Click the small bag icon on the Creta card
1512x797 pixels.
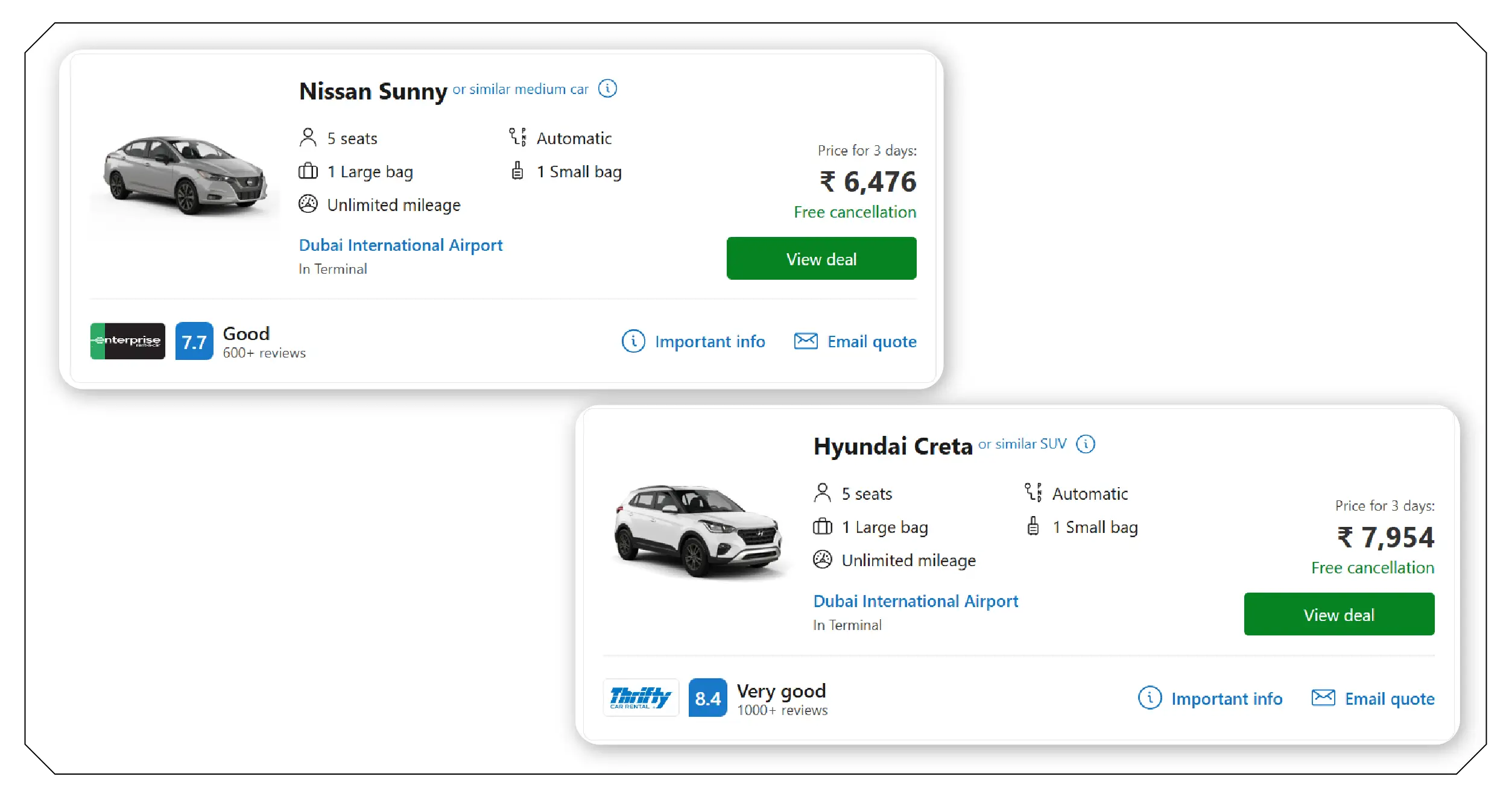pyautogui.click(x=1033, y=526)
